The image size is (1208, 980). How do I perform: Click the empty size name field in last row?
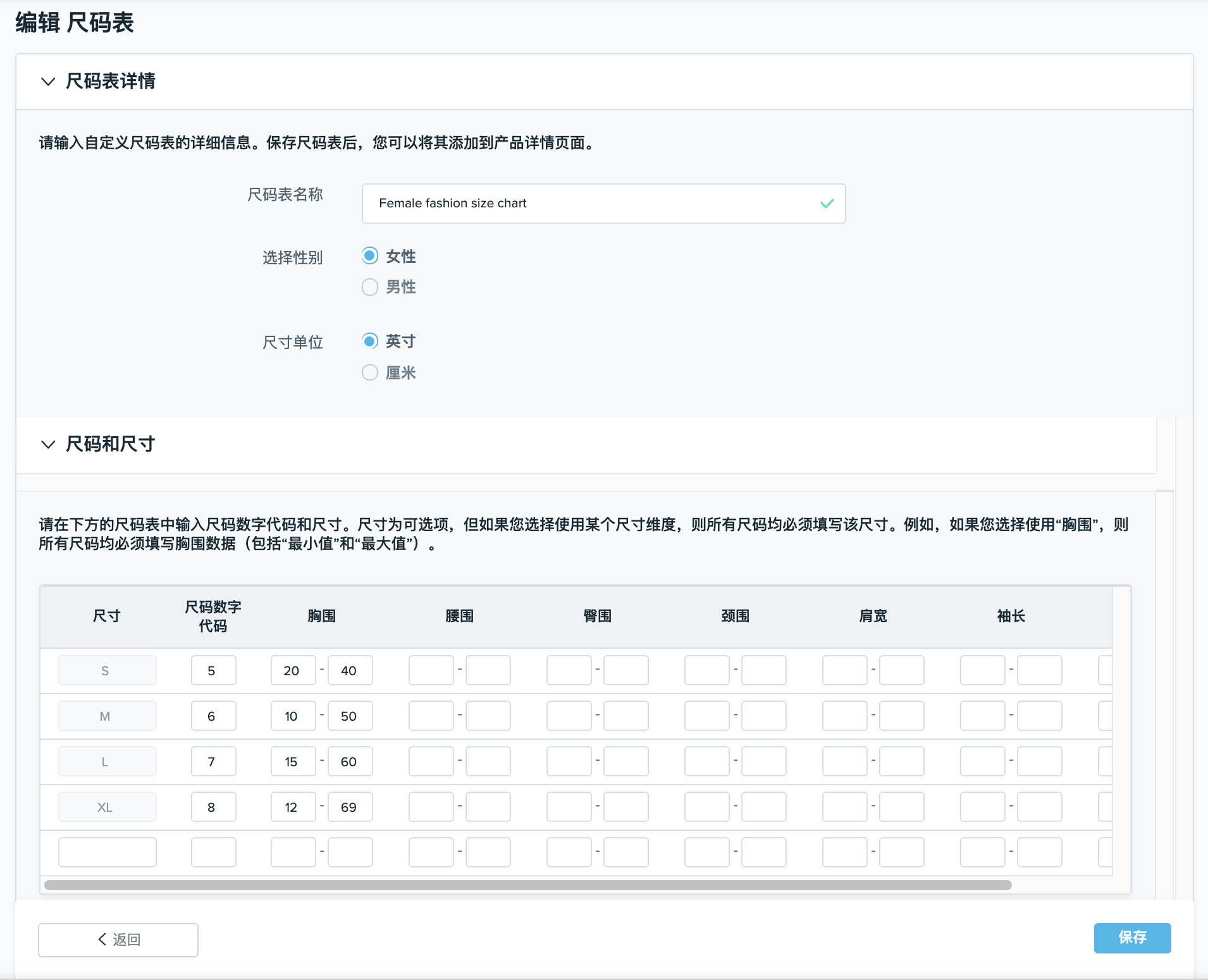coord(107,852)
